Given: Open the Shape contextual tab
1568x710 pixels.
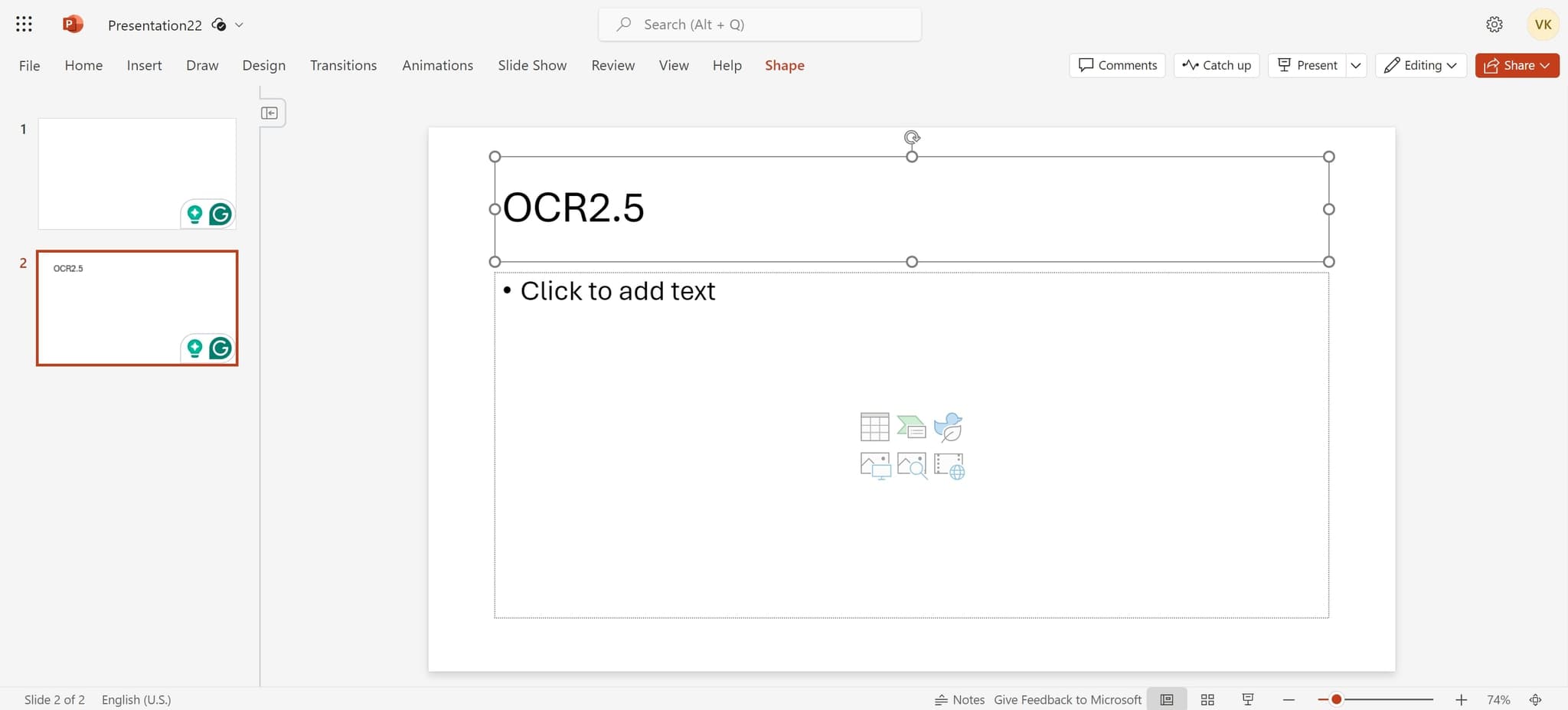Looking at the screenshot, I should pyautogui.click(x=784, y=65).
